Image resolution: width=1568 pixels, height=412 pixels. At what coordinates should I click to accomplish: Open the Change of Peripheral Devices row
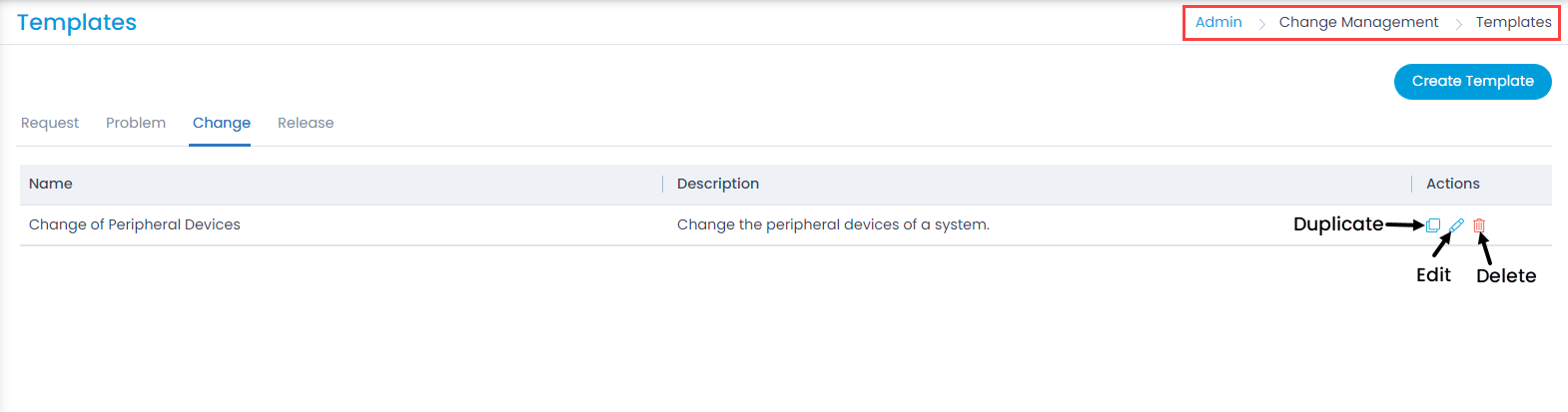[786, 225]
